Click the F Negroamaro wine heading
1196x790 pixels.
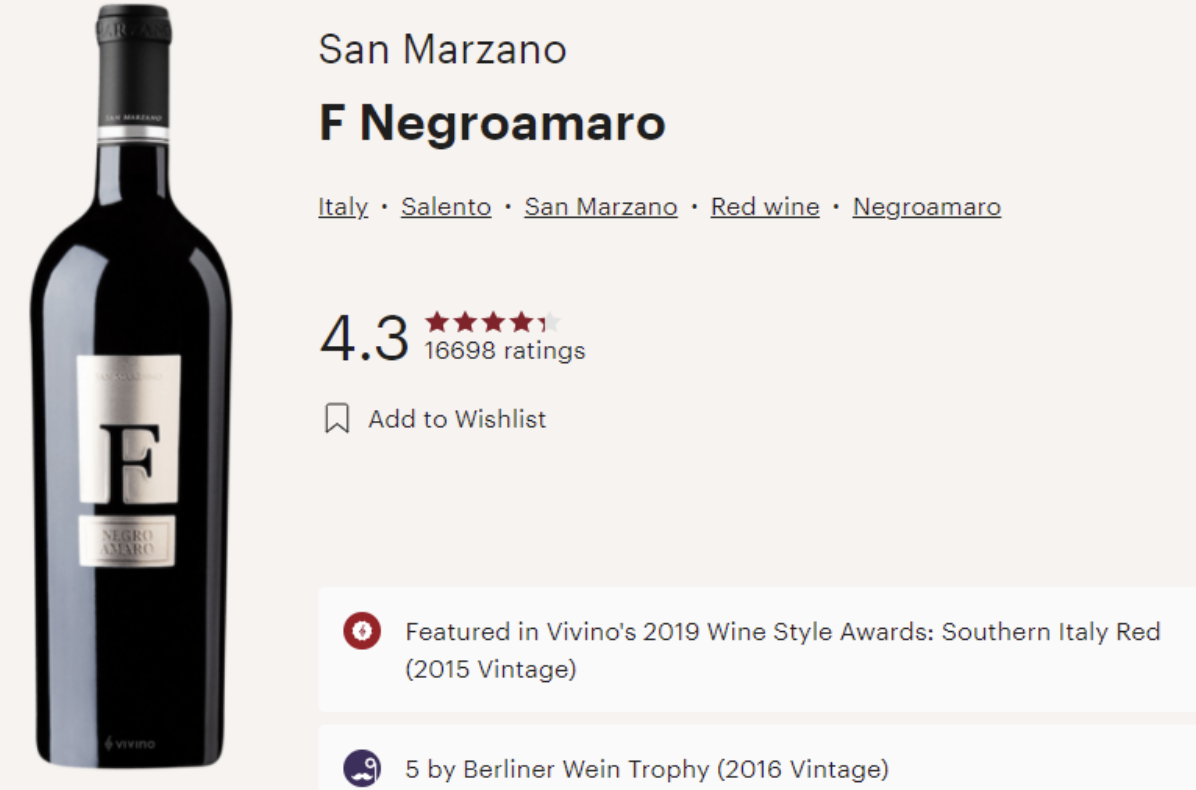pyautogui.click(x=493, y=123)
